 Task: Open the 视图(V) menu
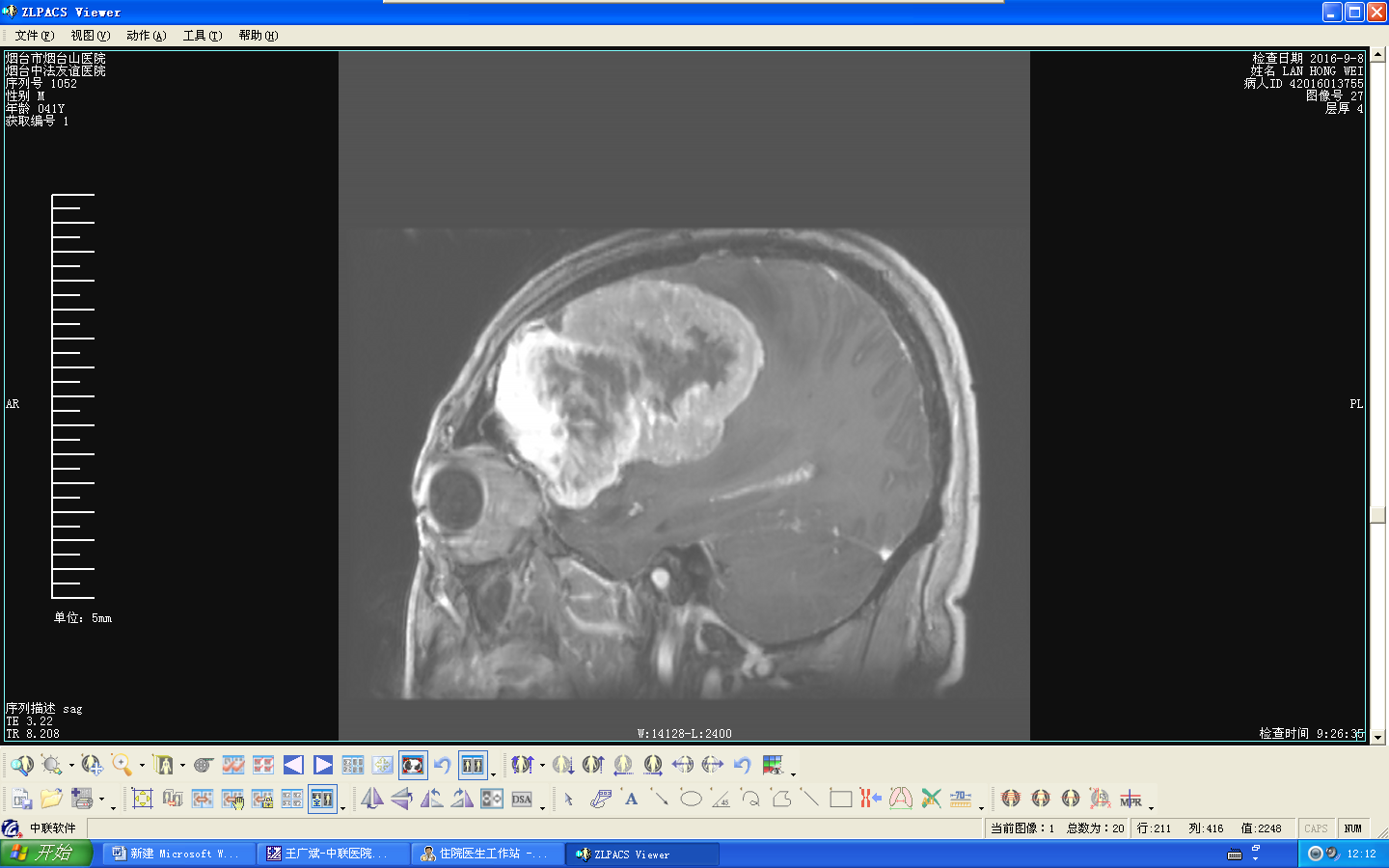coord(91,36)
